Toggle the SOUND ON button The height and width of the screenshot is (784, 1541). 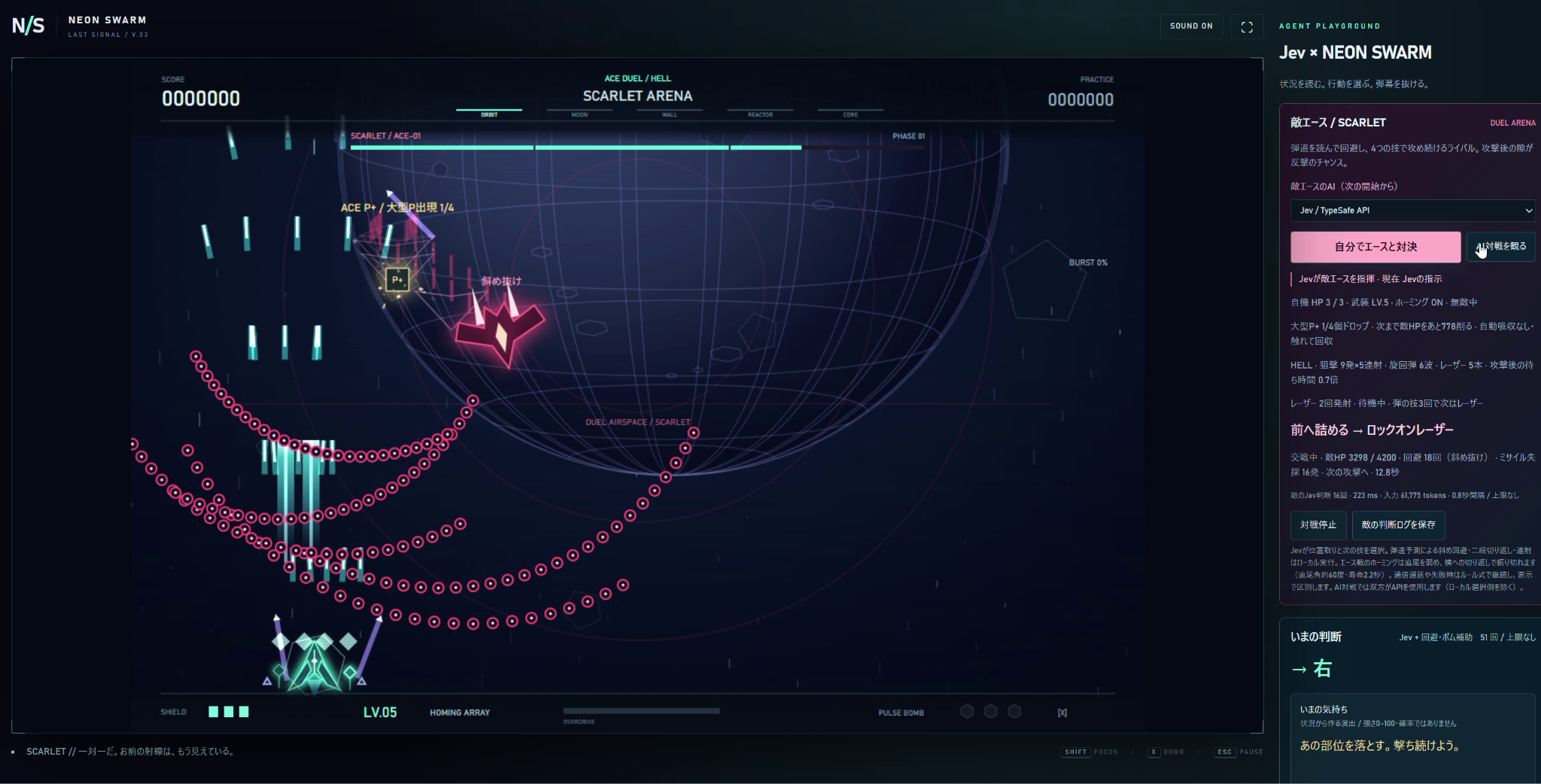click(1191, 26)
